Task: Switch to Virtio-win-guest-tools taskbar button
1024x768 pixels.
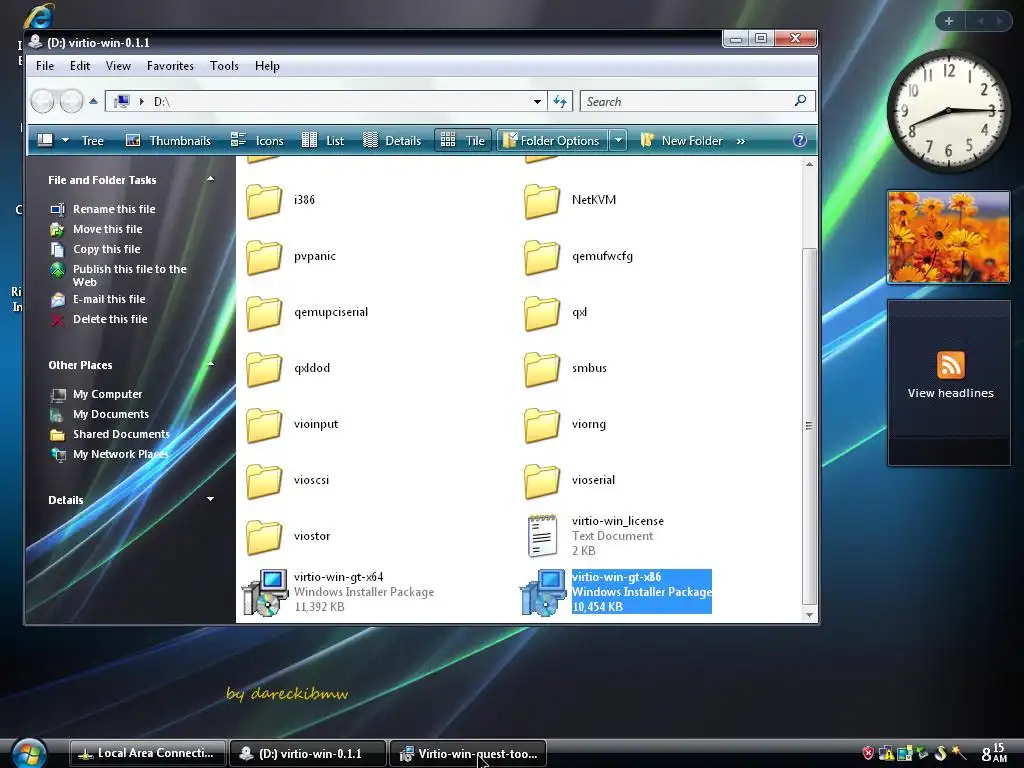Action: [468, 754]
